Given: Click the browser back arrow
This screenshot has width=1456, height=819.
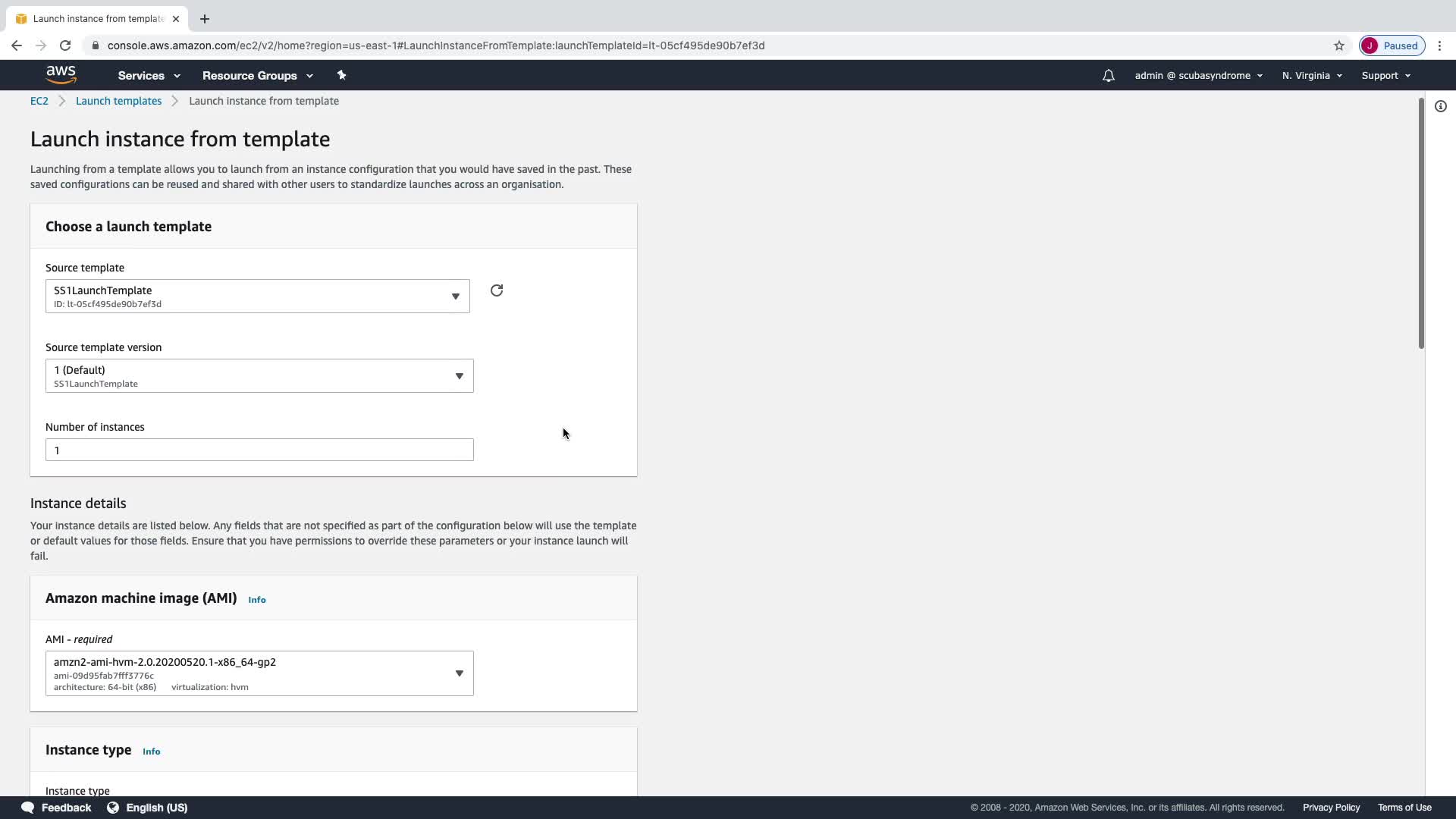Looking at the screenshot, I should 17,45.
